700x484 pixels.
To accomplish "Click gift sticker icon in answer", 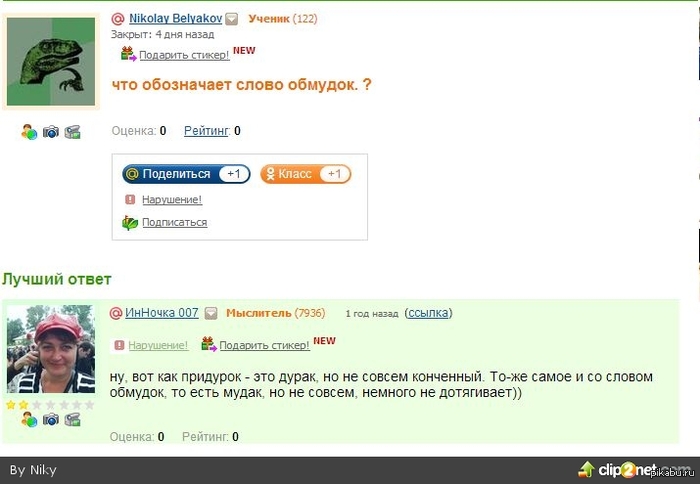I will (x=208, y=344).
